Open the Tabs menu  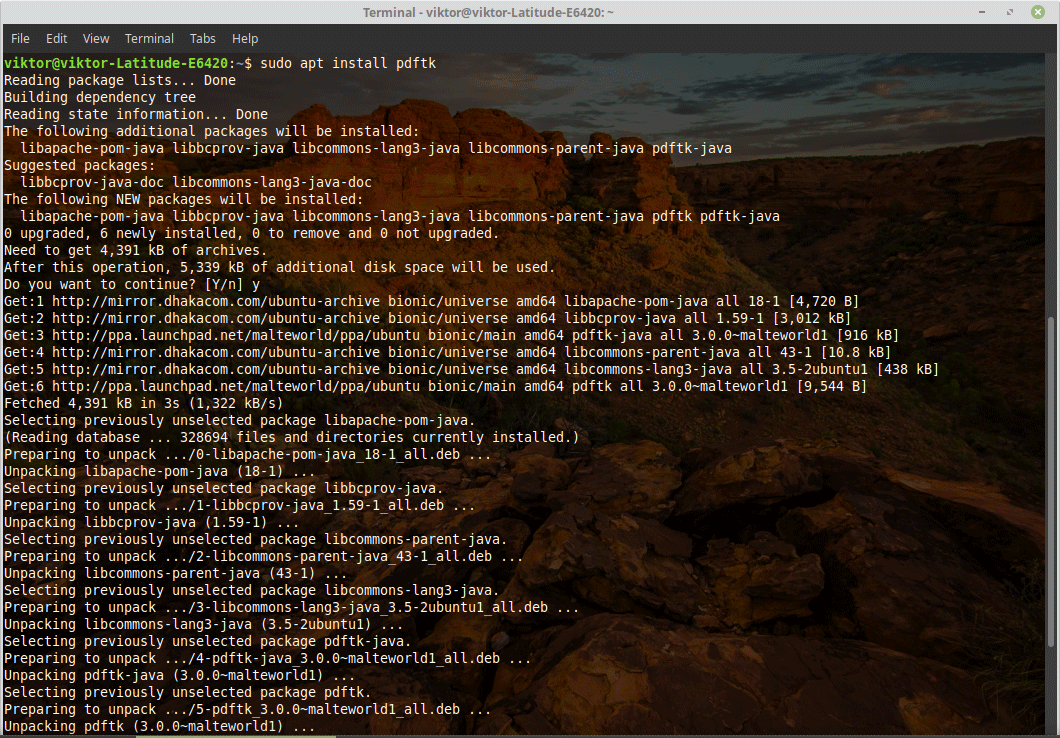pyautogui.click(x=203, y=39)
